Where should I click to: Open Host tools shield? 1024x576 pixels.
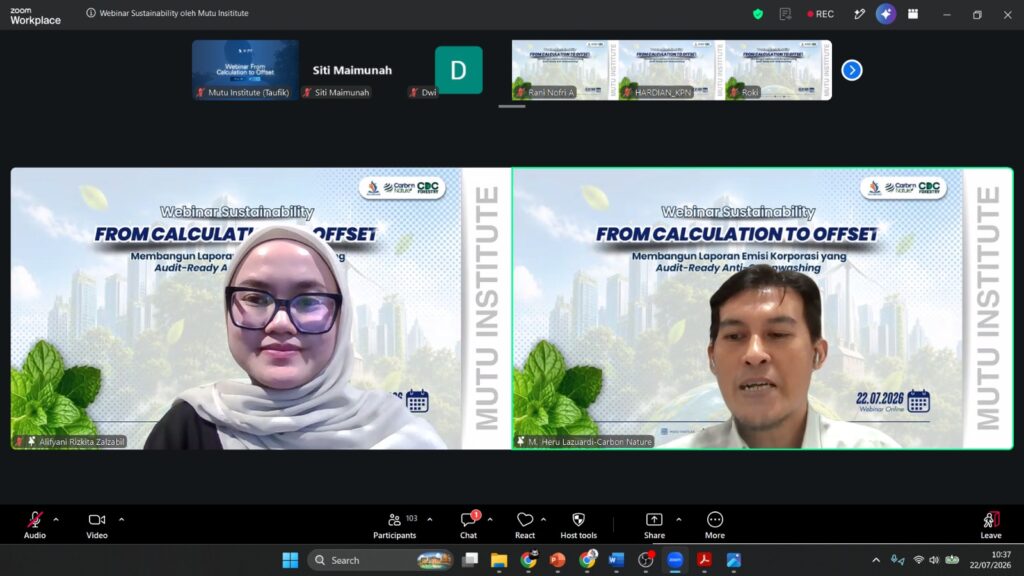pyautogui.click(x=579, y=525)
